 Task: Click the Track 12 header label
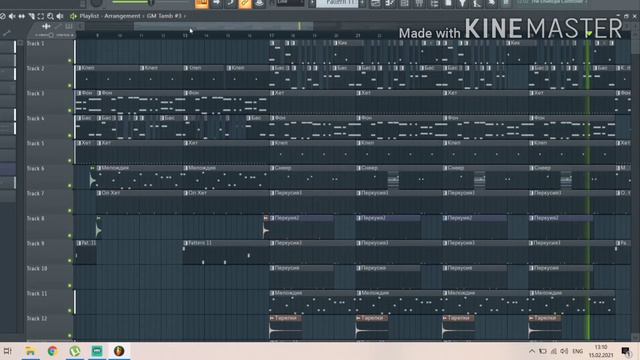click(x=37, y=318)
